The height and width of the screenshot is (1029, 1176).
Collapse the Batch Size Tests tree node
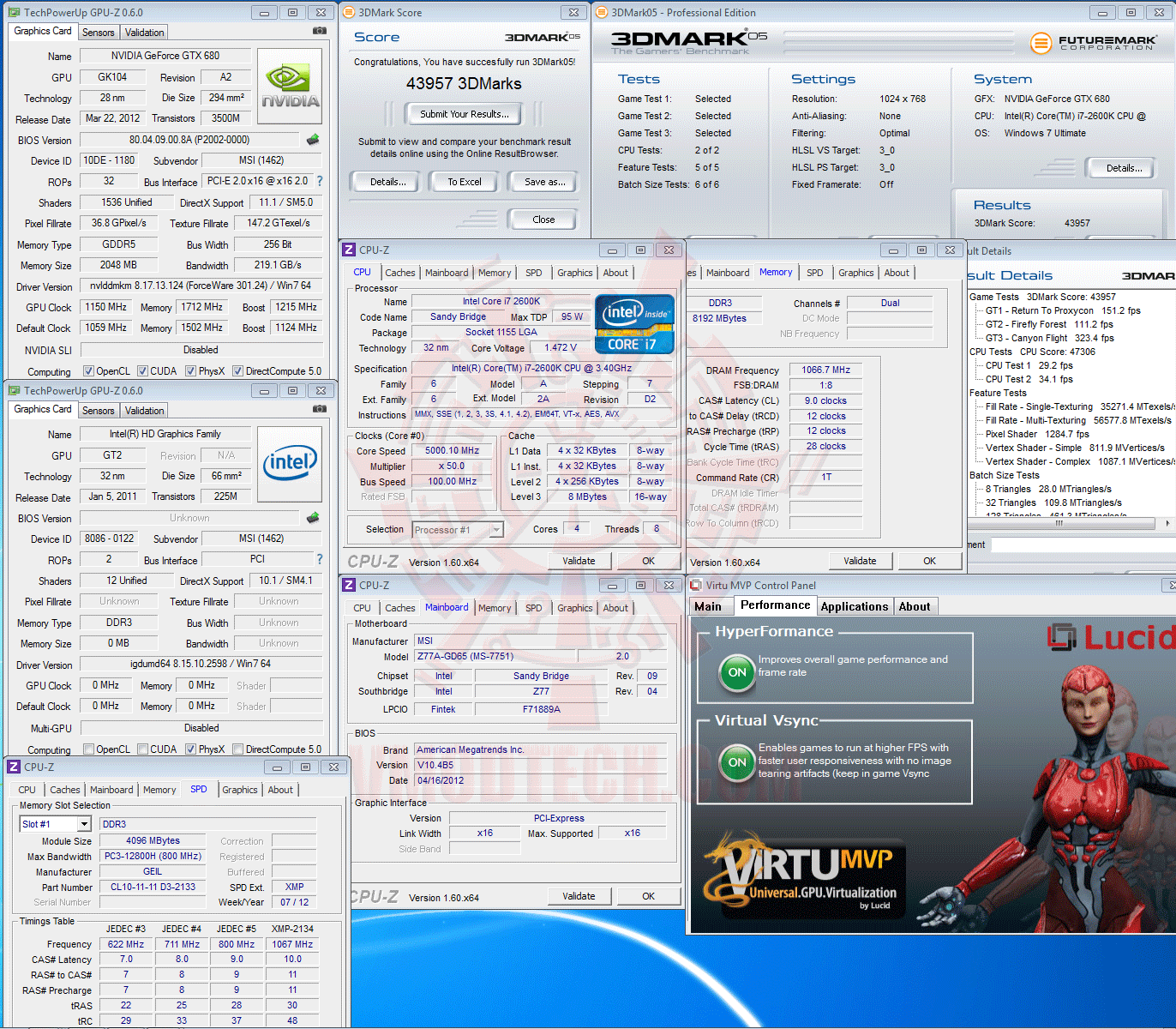pos(1004,475)
